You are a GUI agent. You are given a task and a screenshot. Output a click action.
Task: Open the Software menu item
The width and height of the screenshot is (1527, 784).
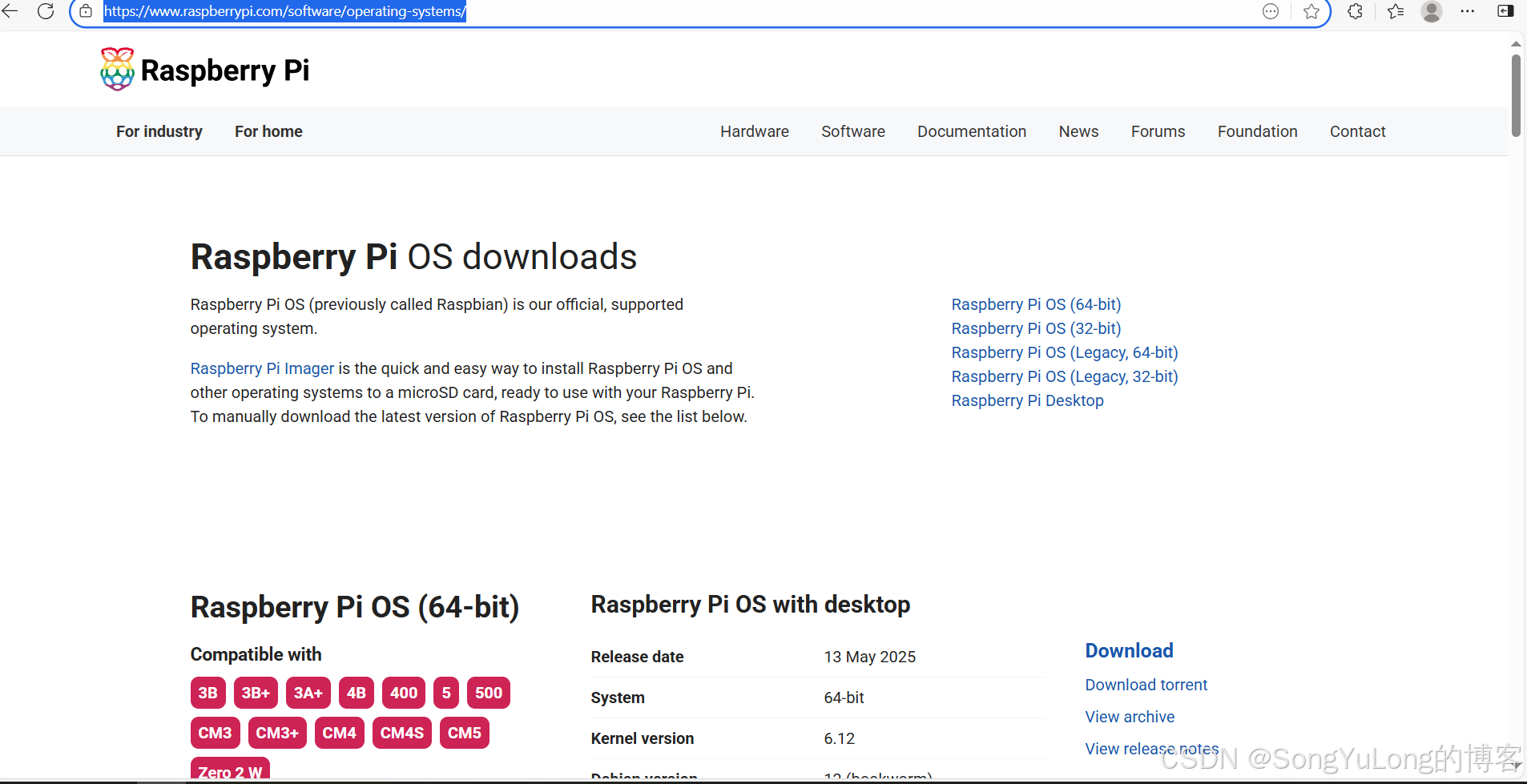point(853,131)
